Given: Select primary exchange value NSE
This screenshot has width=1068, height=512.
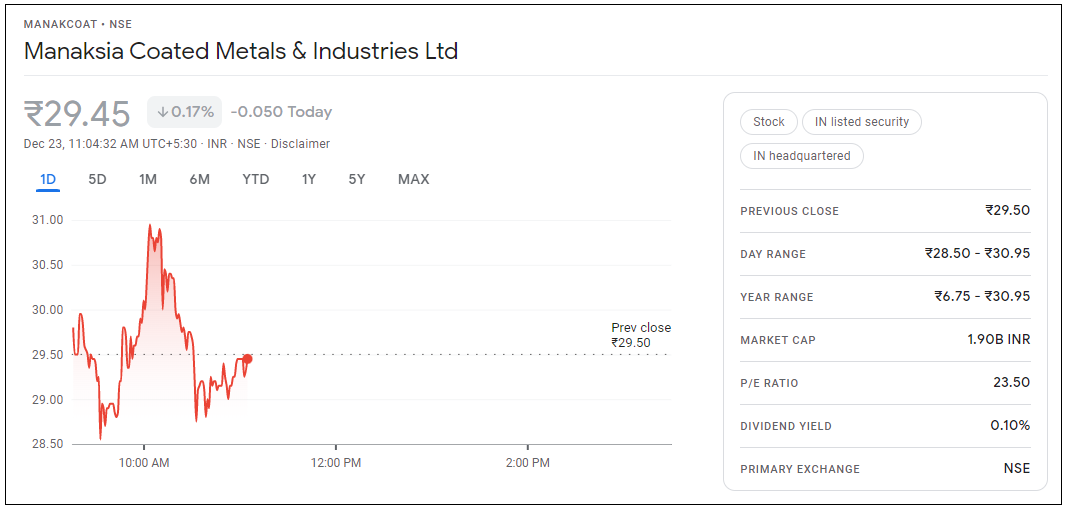Looking at the screenshot, I should point(1018,468).
